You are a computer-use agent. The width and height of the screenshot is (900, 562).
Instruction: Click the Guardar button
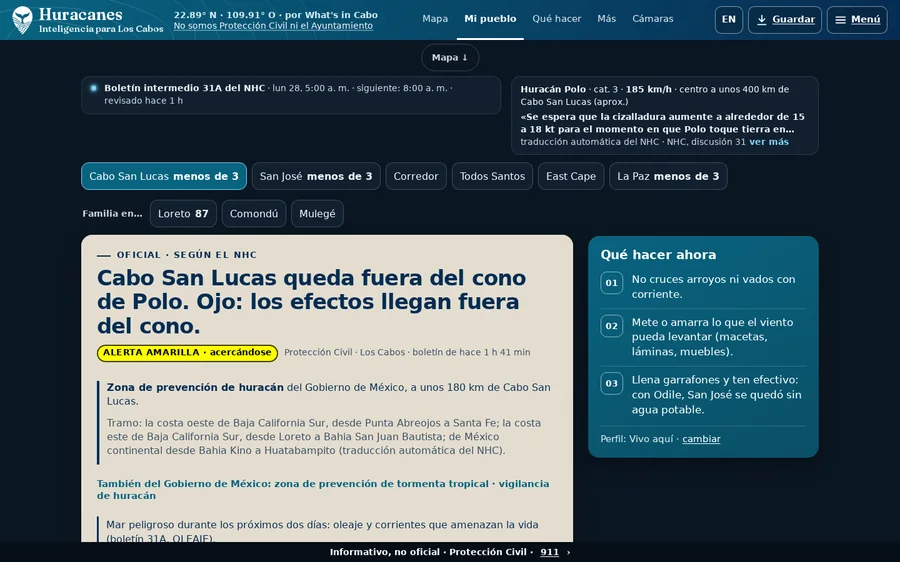point(785,20)
